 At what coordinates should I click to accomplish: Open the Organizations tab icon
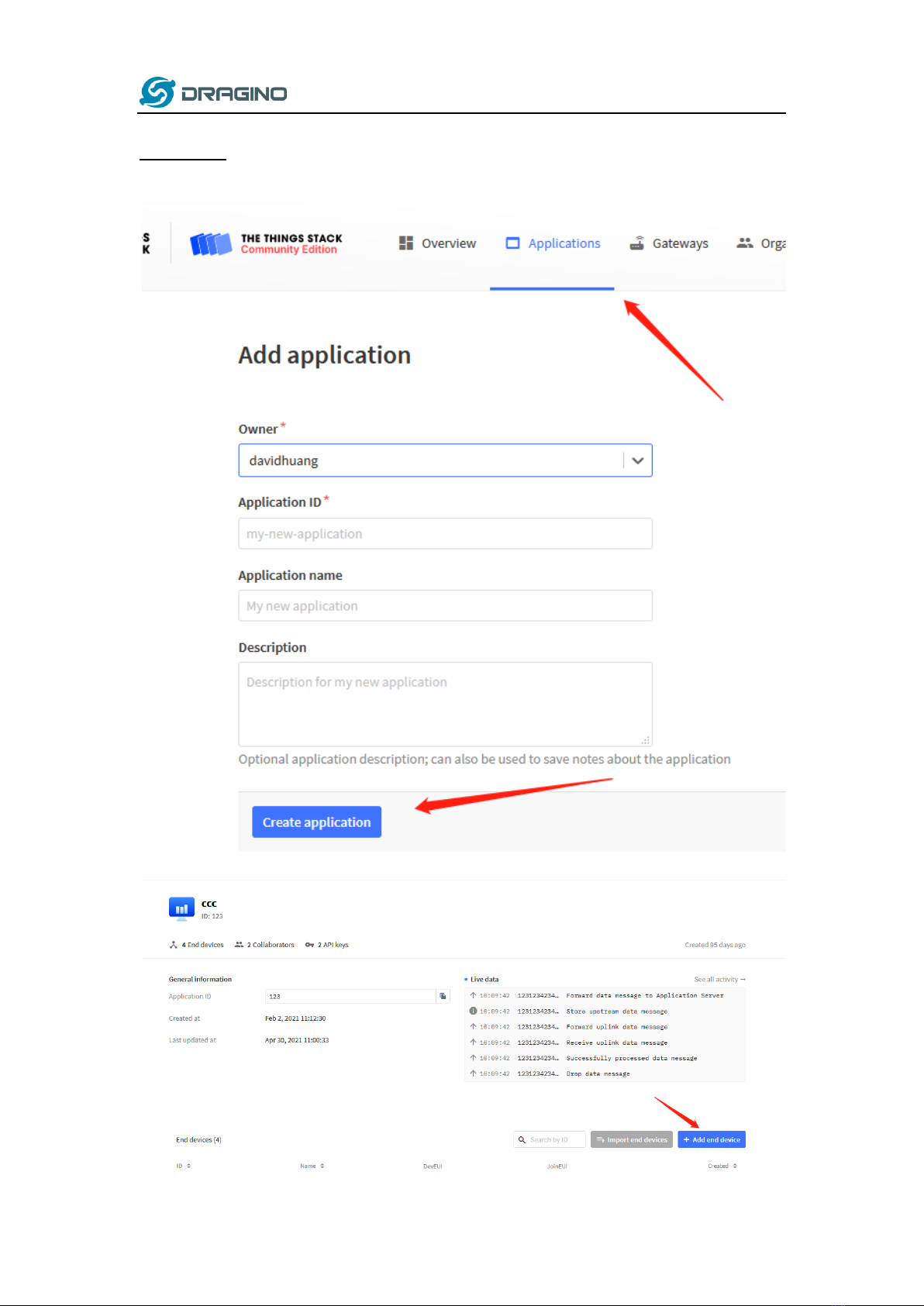click(x=745, y=243)
